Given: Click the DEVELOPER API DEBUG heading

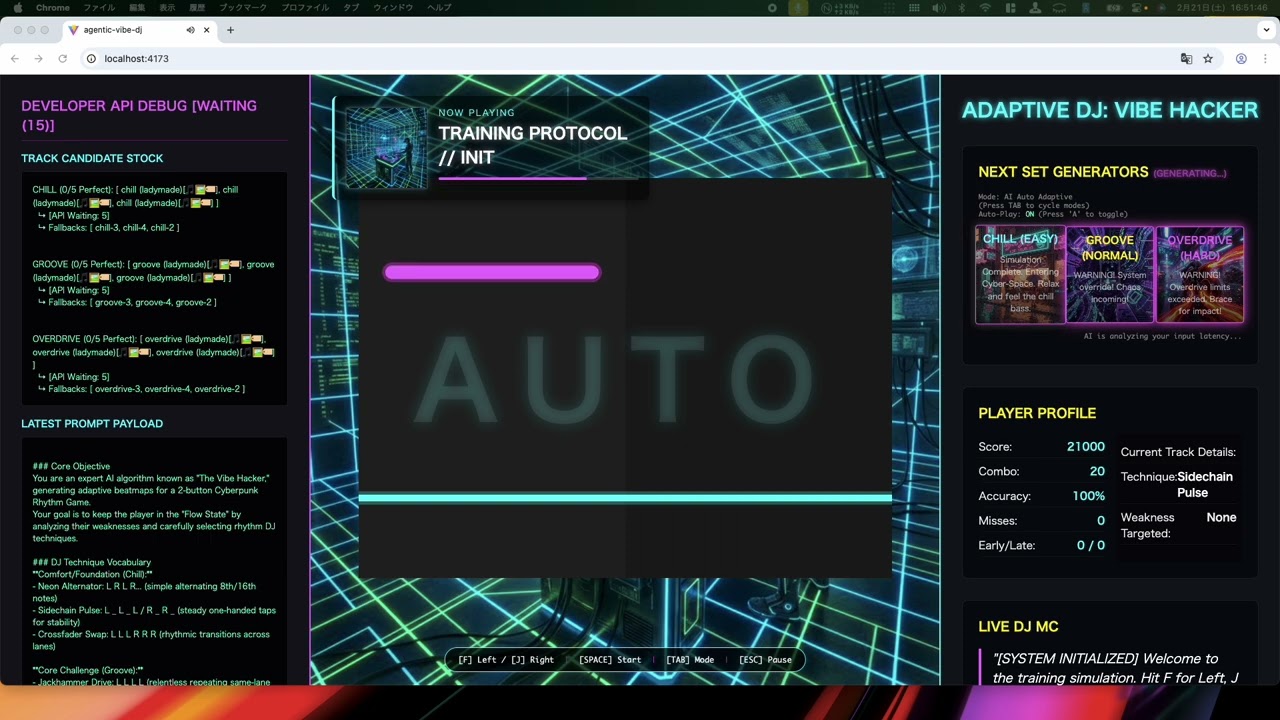Looking at the screenshot, I should pos(139,115).
